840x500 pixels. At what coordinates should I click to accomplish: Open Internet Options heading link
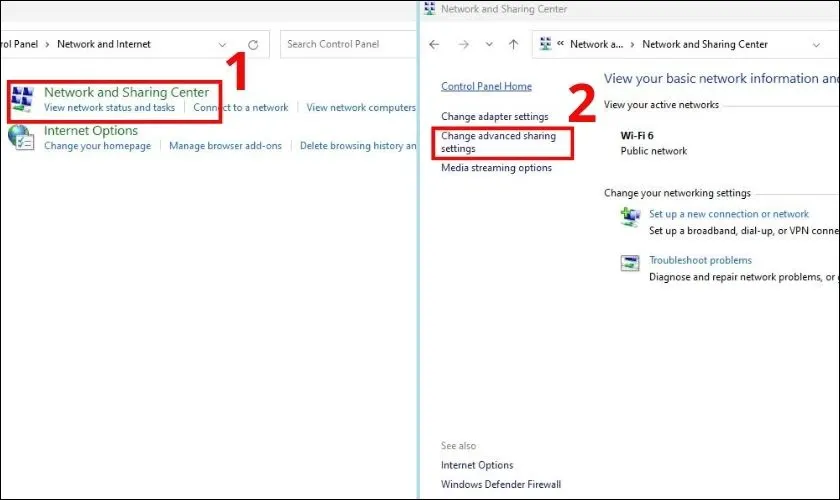(91, 131)
